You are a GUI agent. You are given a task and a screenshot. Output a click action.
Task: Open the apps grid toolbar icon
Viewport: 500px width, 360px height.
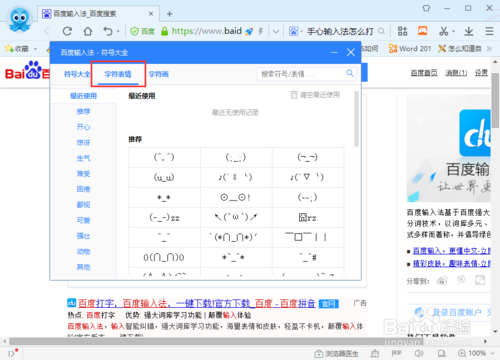(402, 31)
